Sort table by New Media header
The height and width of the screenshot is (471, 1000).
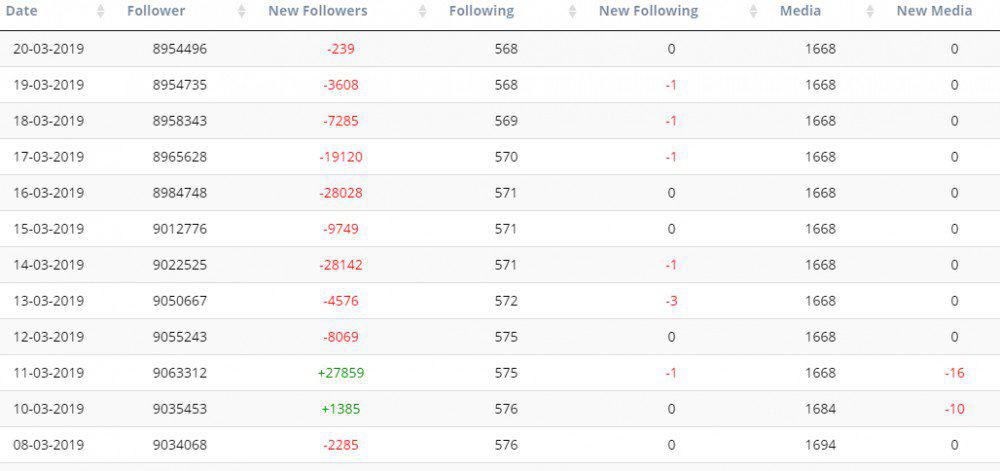[934, 11]
